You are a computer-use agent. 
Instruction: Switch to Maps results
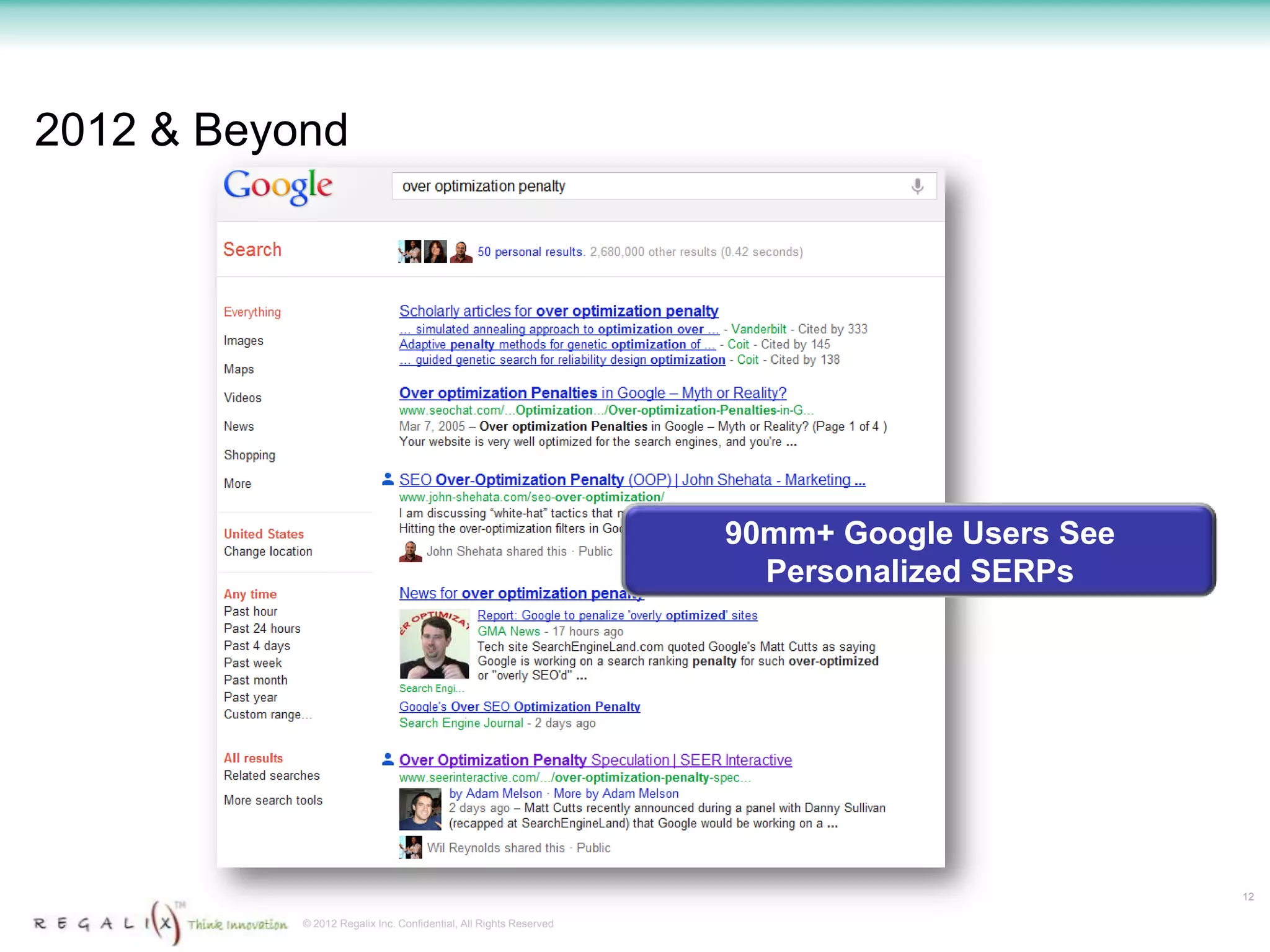[x=239, y=369]
